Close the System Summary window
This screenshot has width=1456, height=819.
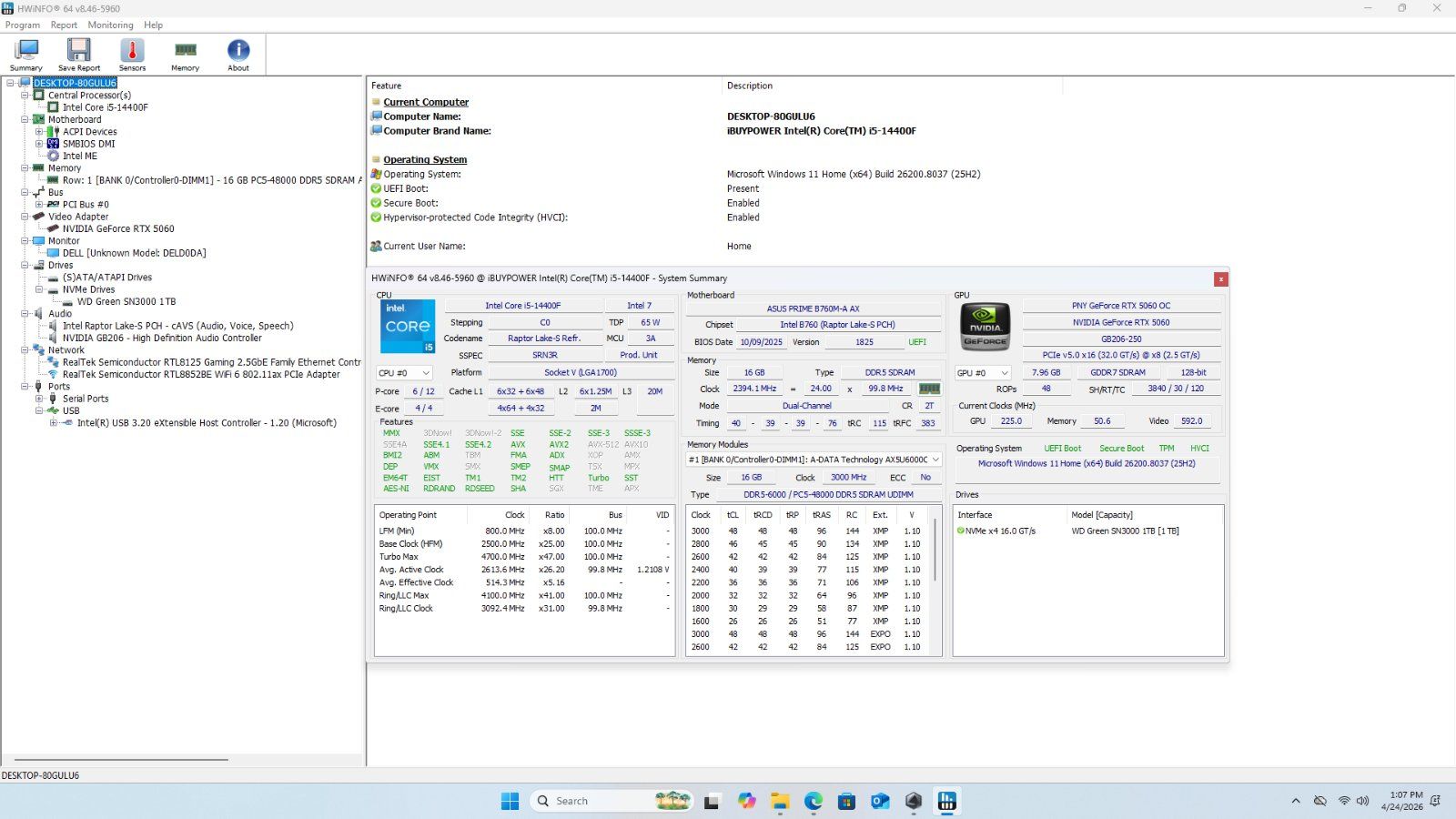click(x=1220, y=279)
